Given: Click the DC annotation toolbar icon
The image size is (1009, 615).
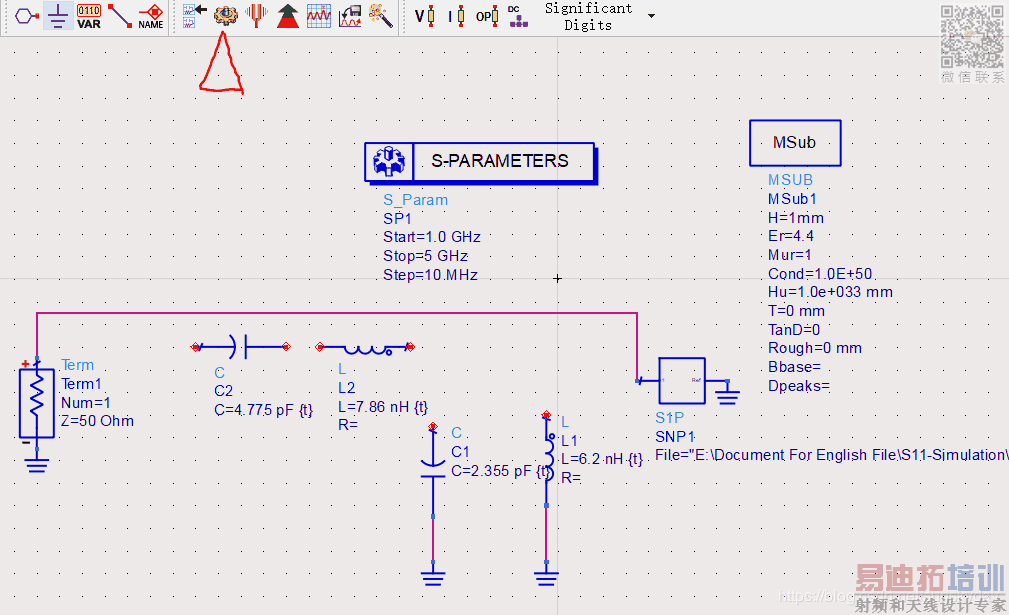Looking at the screenshot, I should point(517,16).
